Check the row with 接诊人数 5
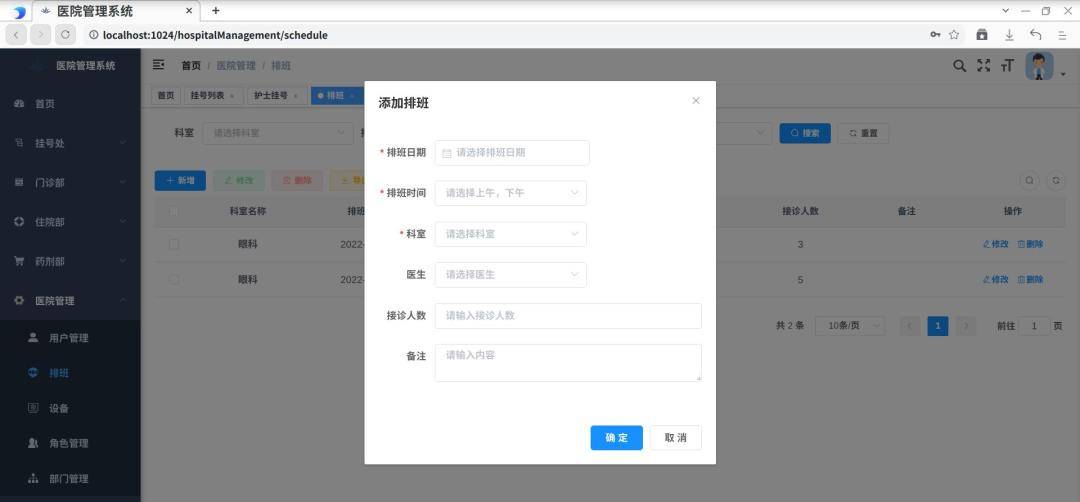 pos(174,280)
